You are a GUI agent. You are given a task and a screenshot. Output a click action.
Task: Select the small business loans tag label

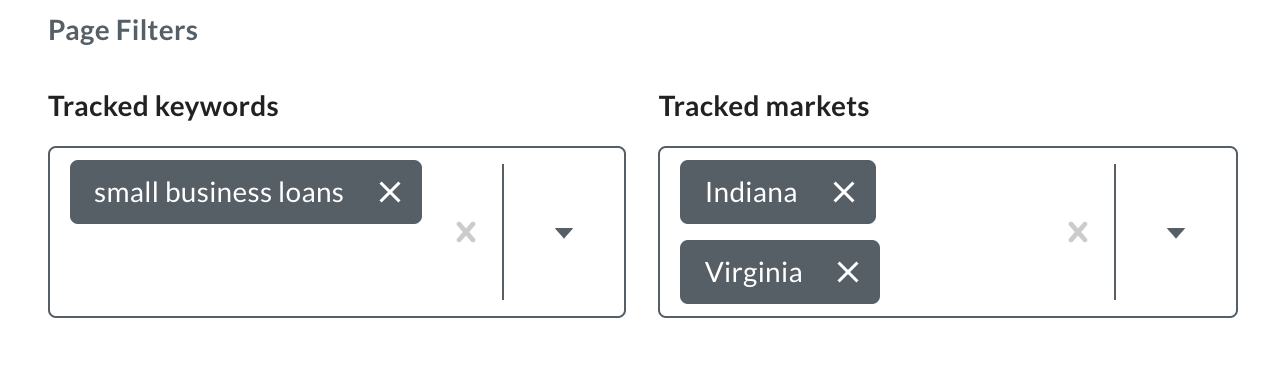point(219,192)
